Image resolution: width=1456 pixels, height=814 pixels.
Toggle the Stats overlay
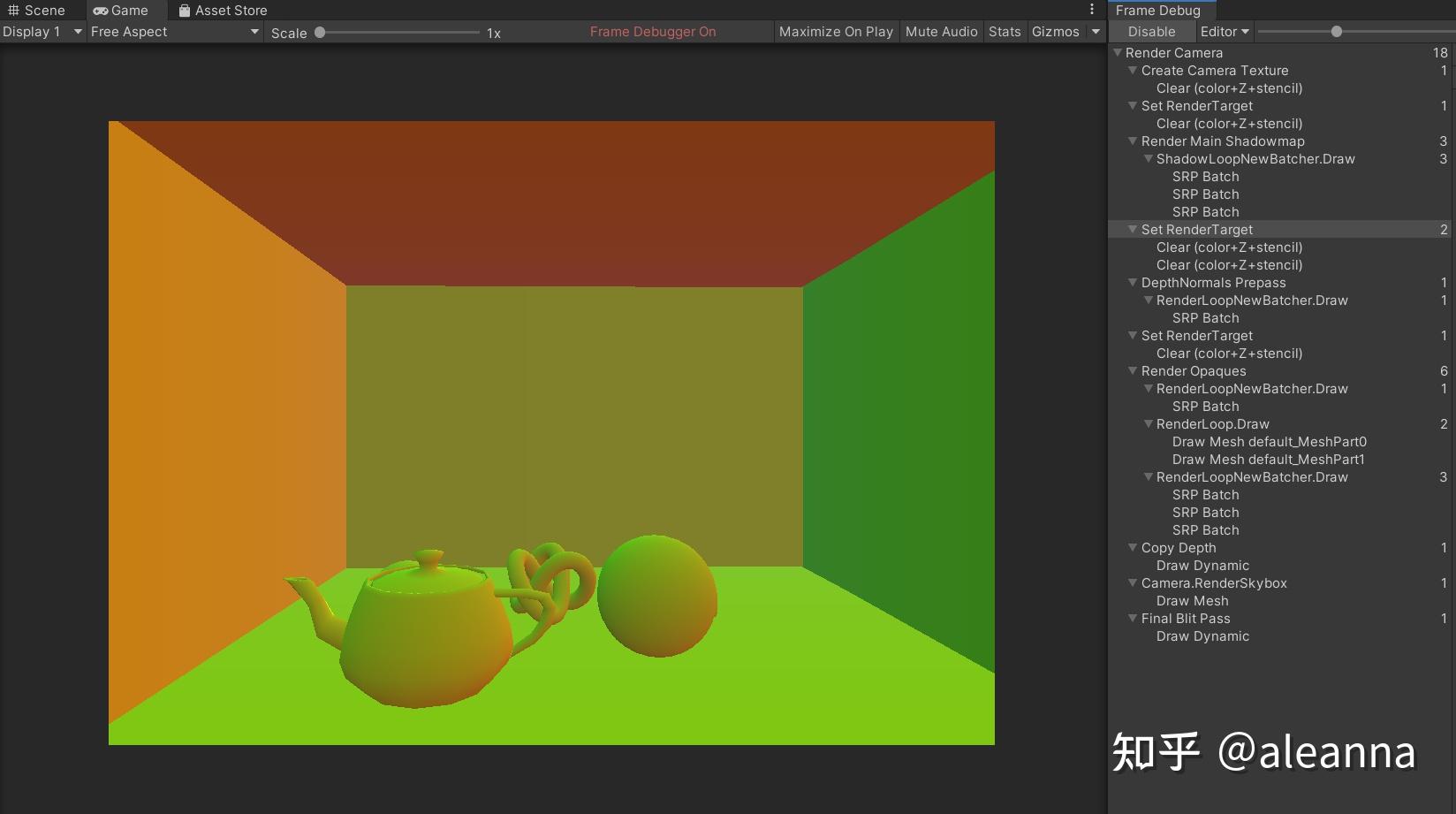click(x=1005, y=31)
